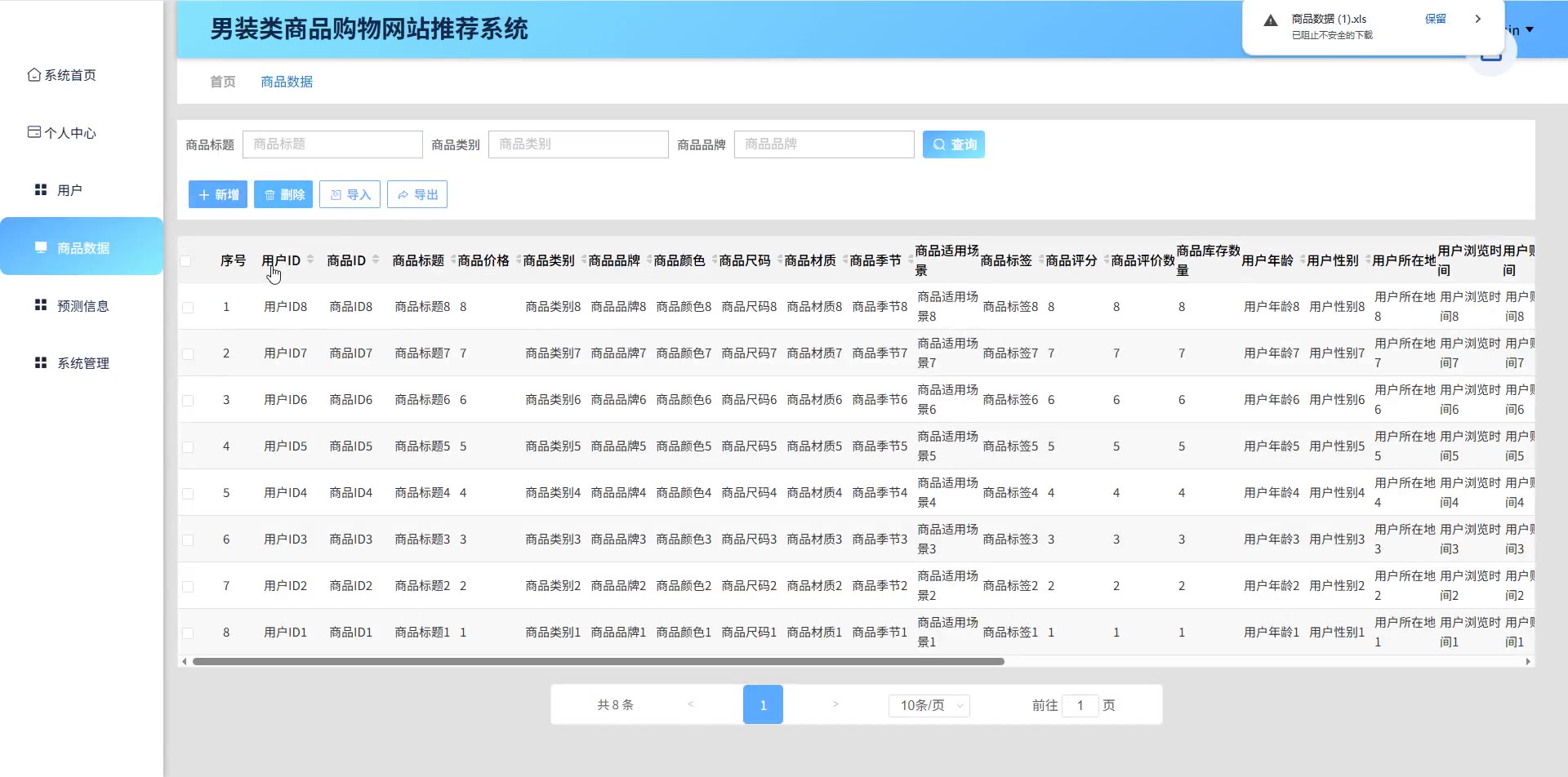The width and height of the screenshot is (1568, 777).
Task: Focus the 商品品牌 search input field
Action: point(823,144)
